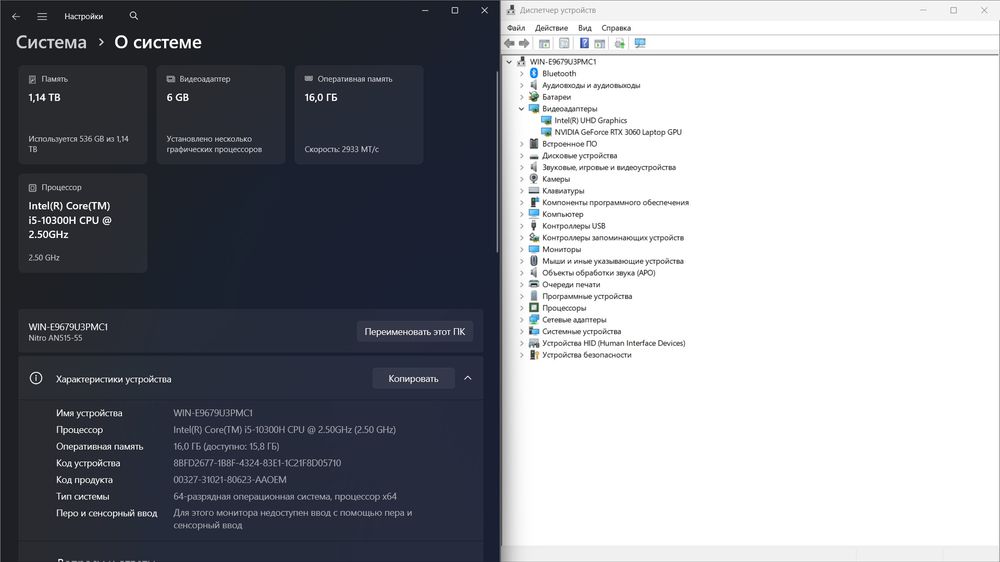Select the Оперативная память 16,0 ГБ card
The width and height of the screenshot is (1000, 562).
tap(359, 115)
